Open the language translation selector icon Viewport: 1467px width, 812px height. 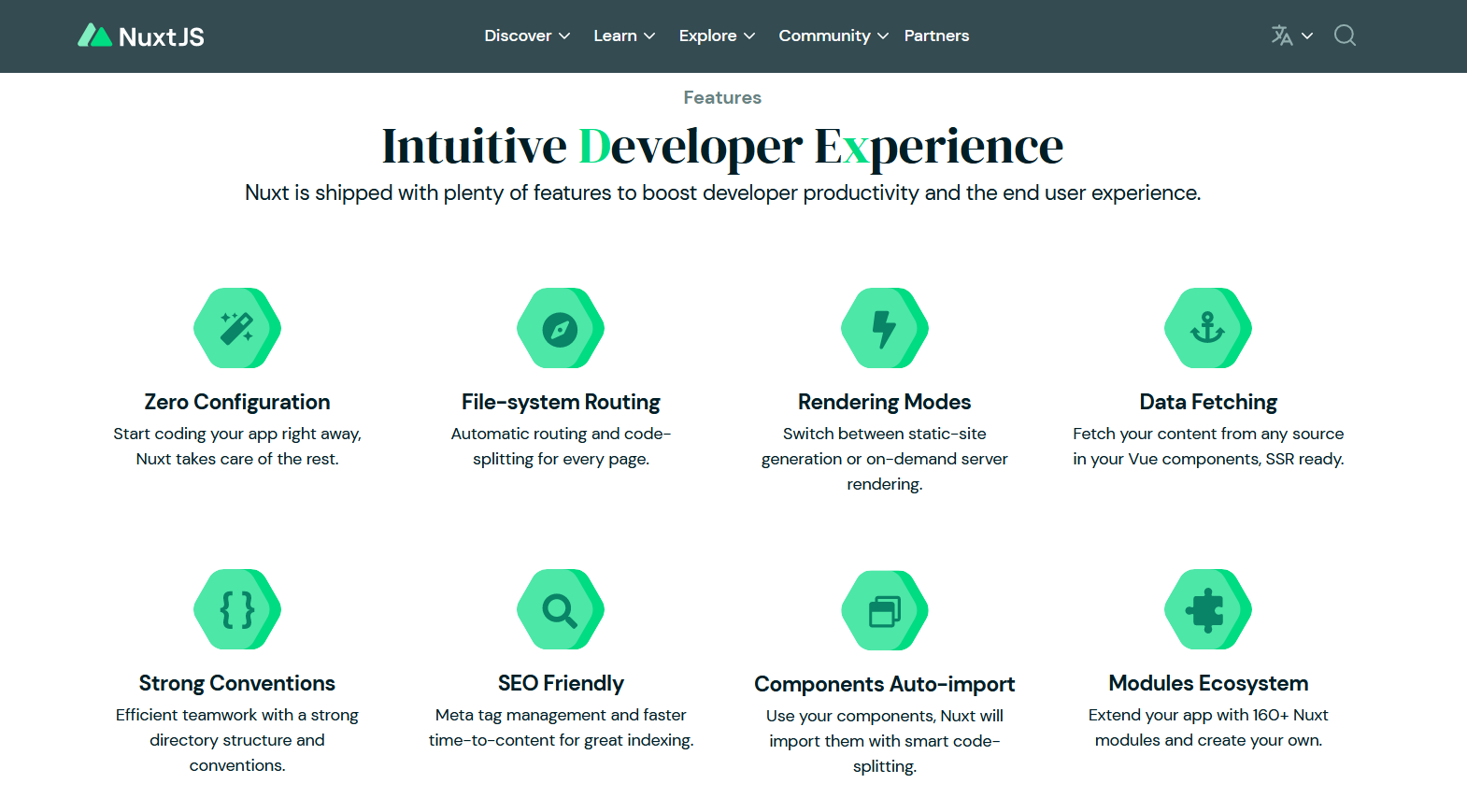click(x=1282, y=36)
